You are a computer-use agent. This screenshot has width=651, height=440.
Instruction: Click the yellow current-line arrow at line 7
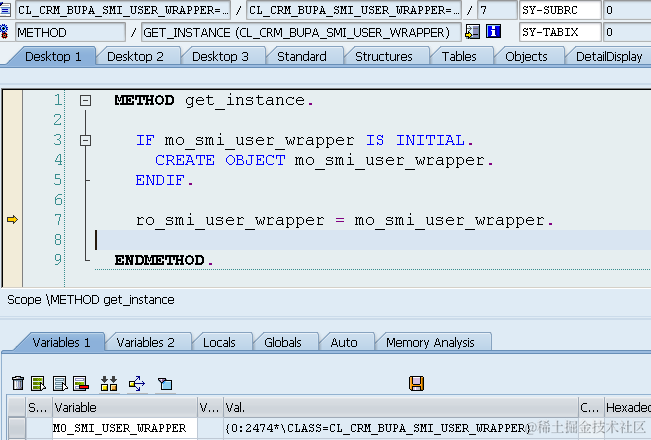(x=12, y=220)
